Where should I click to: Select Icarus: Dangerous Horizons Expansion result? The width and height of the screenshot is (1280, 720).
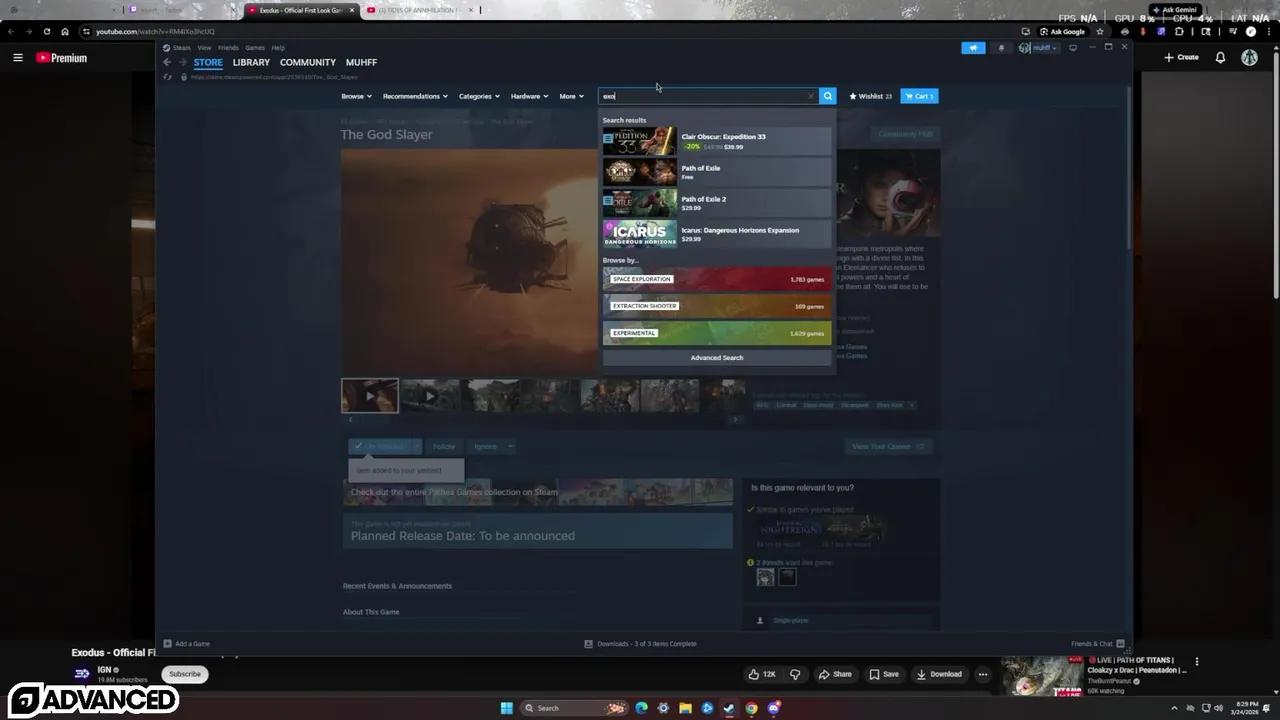716,234
